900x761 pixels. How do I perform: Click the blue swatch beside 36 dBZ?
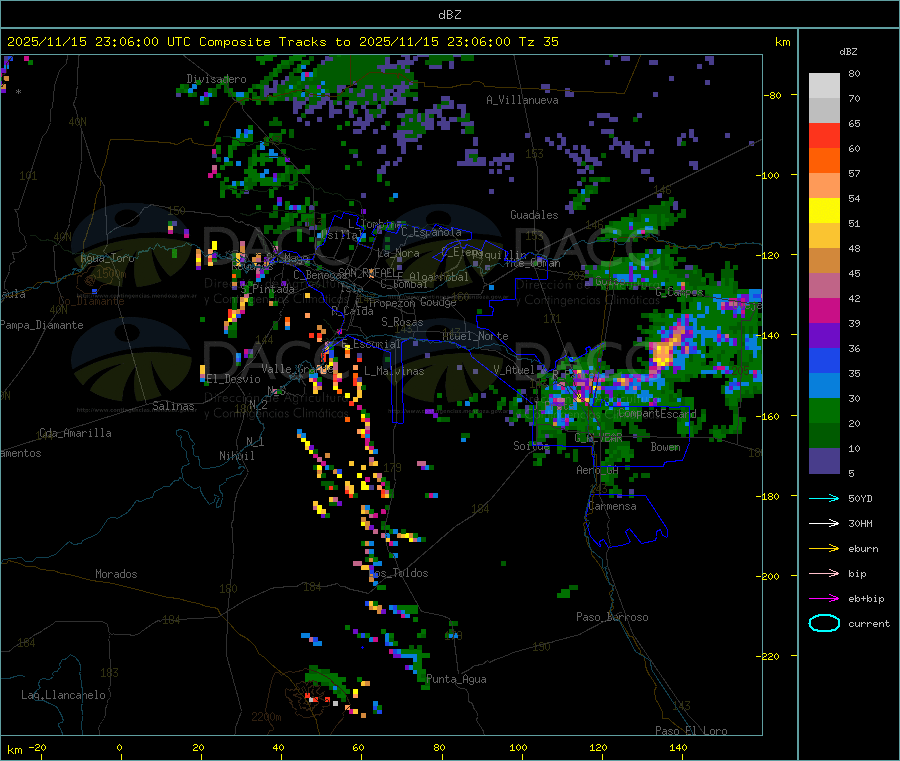click(824, 360)
